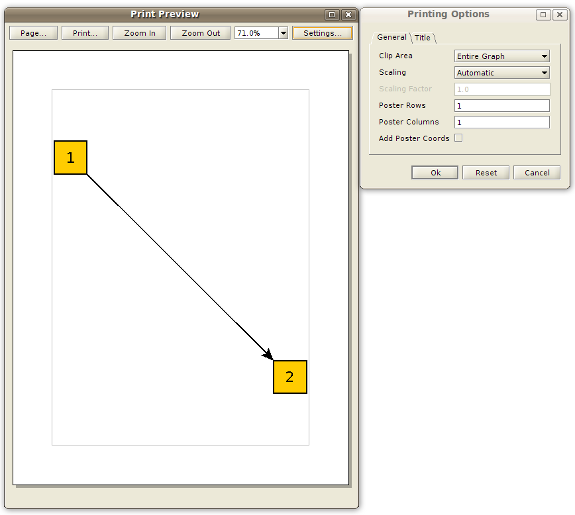Confirm printing options with Ok
This screenshot has height=515, width=575.
(x=435, y=172)
